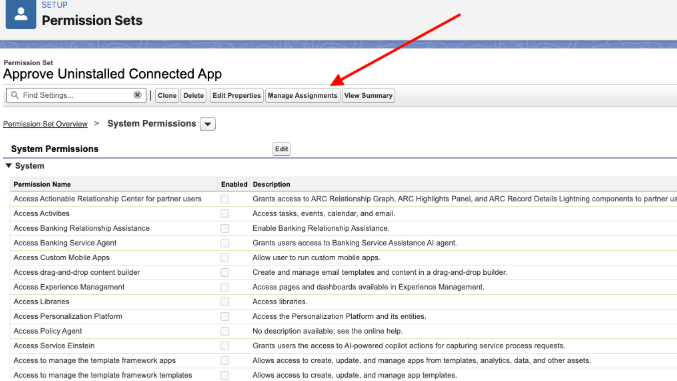The width and height of the screenshot is (677, 381).
Task: Select the 'Access Policy Agent' permission name
Action: [x=48, y=331]
